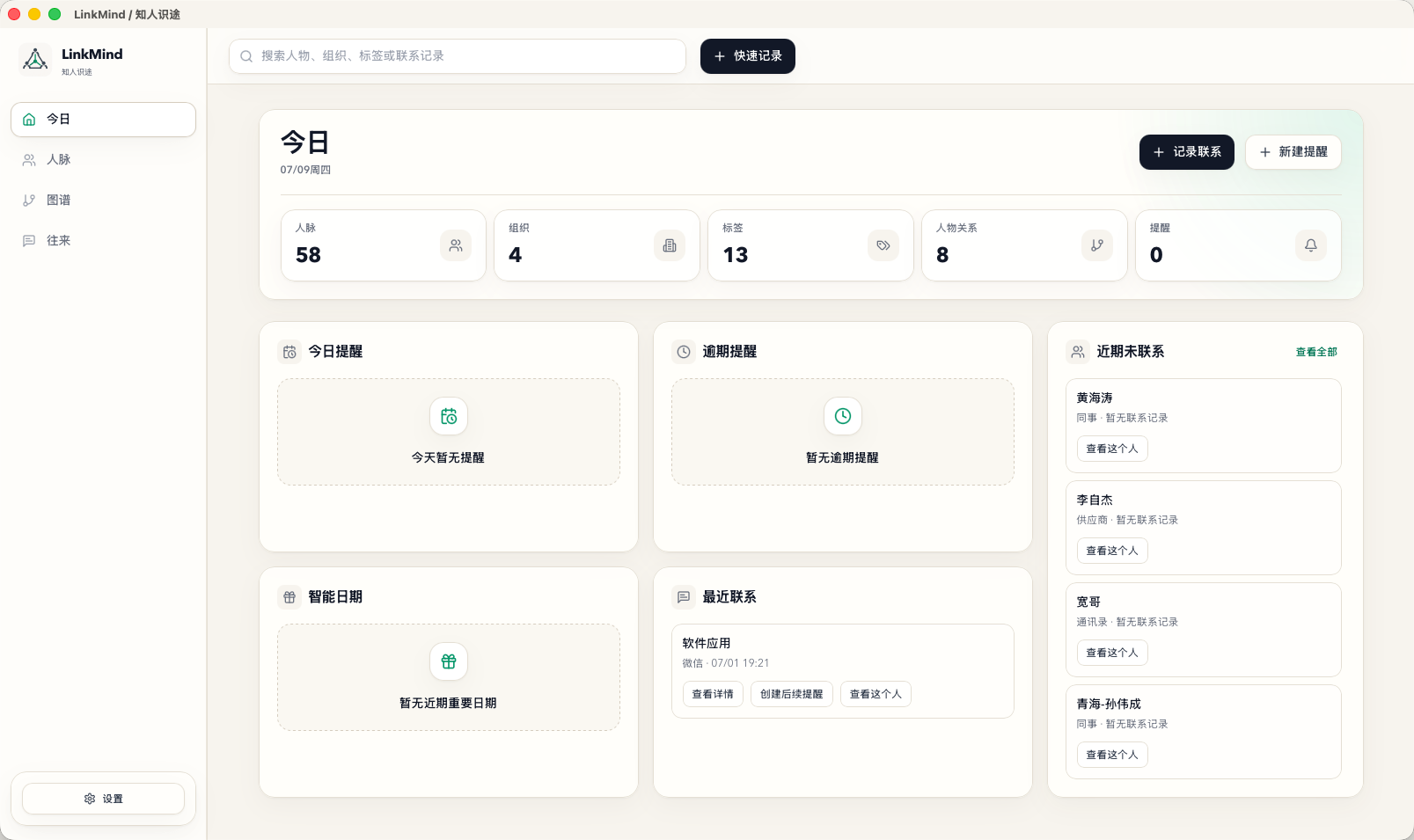The image size is (1414, 840).
Task: Go to the 人脉 sidebar page
Action: [x=103, y=160]
